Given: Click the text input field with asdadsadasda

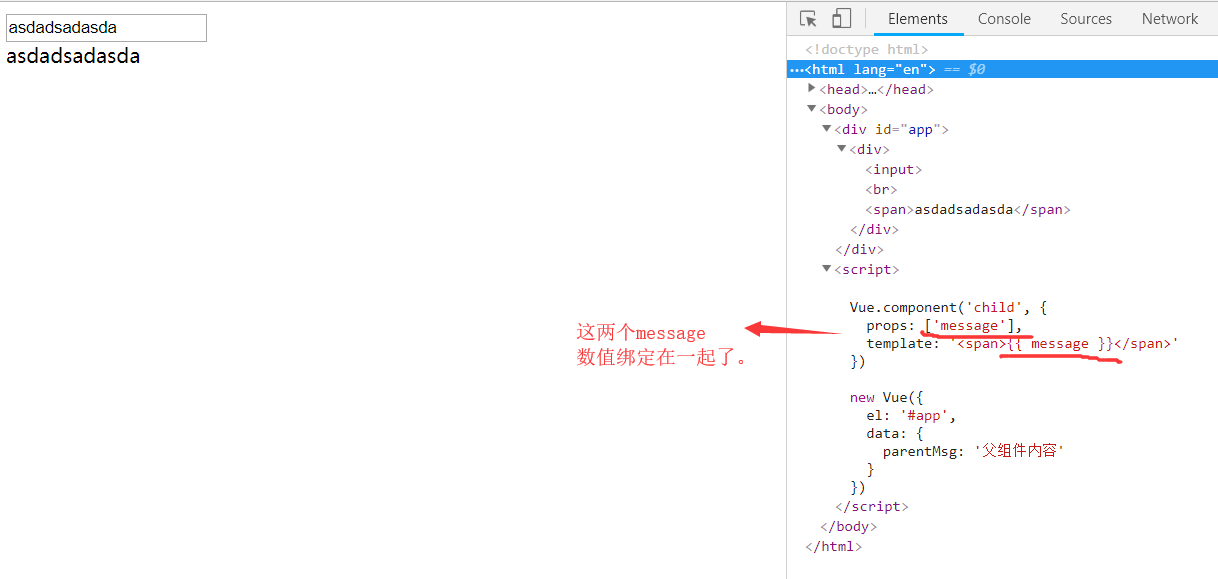Looking at the screenshot, I should (x=106, y=28).
